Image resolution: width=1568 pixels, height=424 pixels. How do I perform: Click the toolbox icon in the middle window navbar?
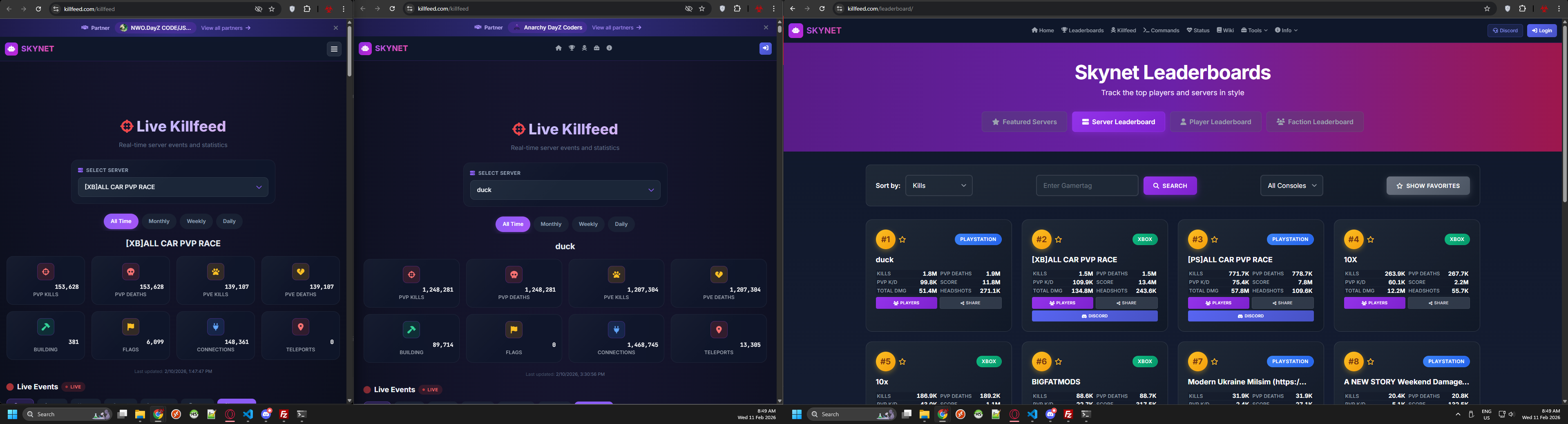tap(596, 48)
